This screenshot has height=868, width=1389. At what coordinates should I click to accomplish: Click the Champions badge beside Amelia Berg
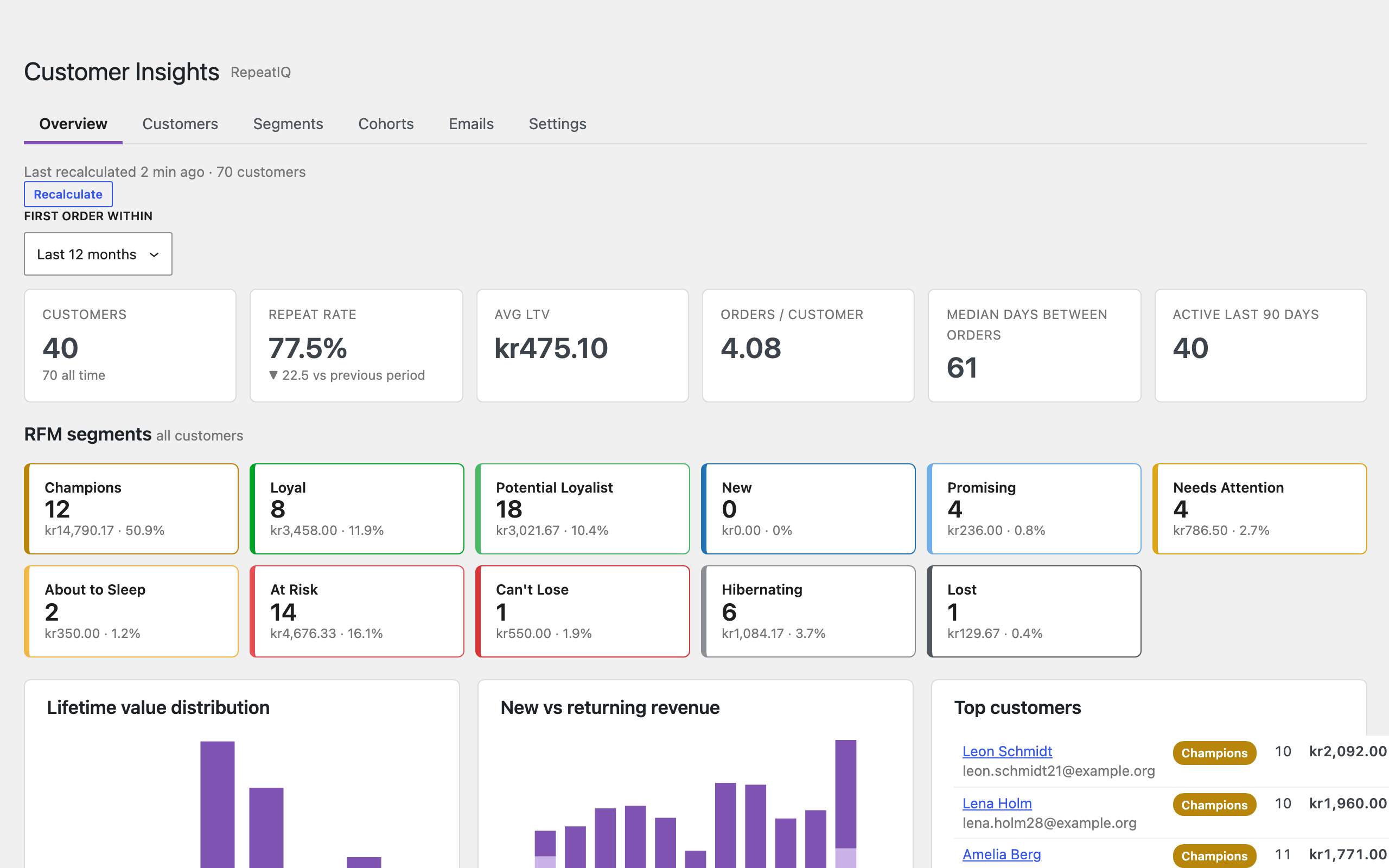[x=1214, y=856]
